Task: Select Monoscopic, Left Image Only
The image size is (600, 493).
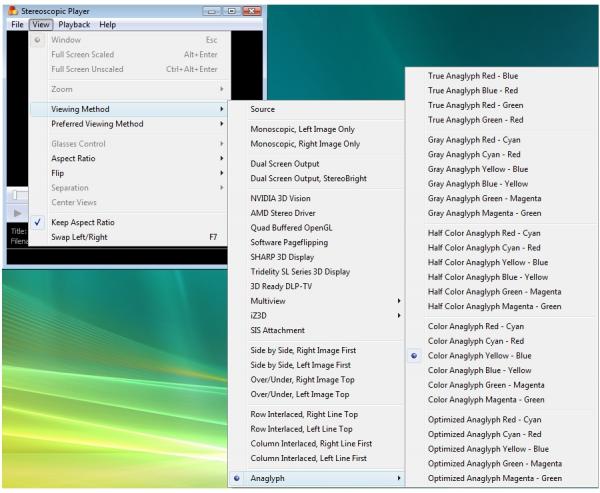Action: (316, 129)
